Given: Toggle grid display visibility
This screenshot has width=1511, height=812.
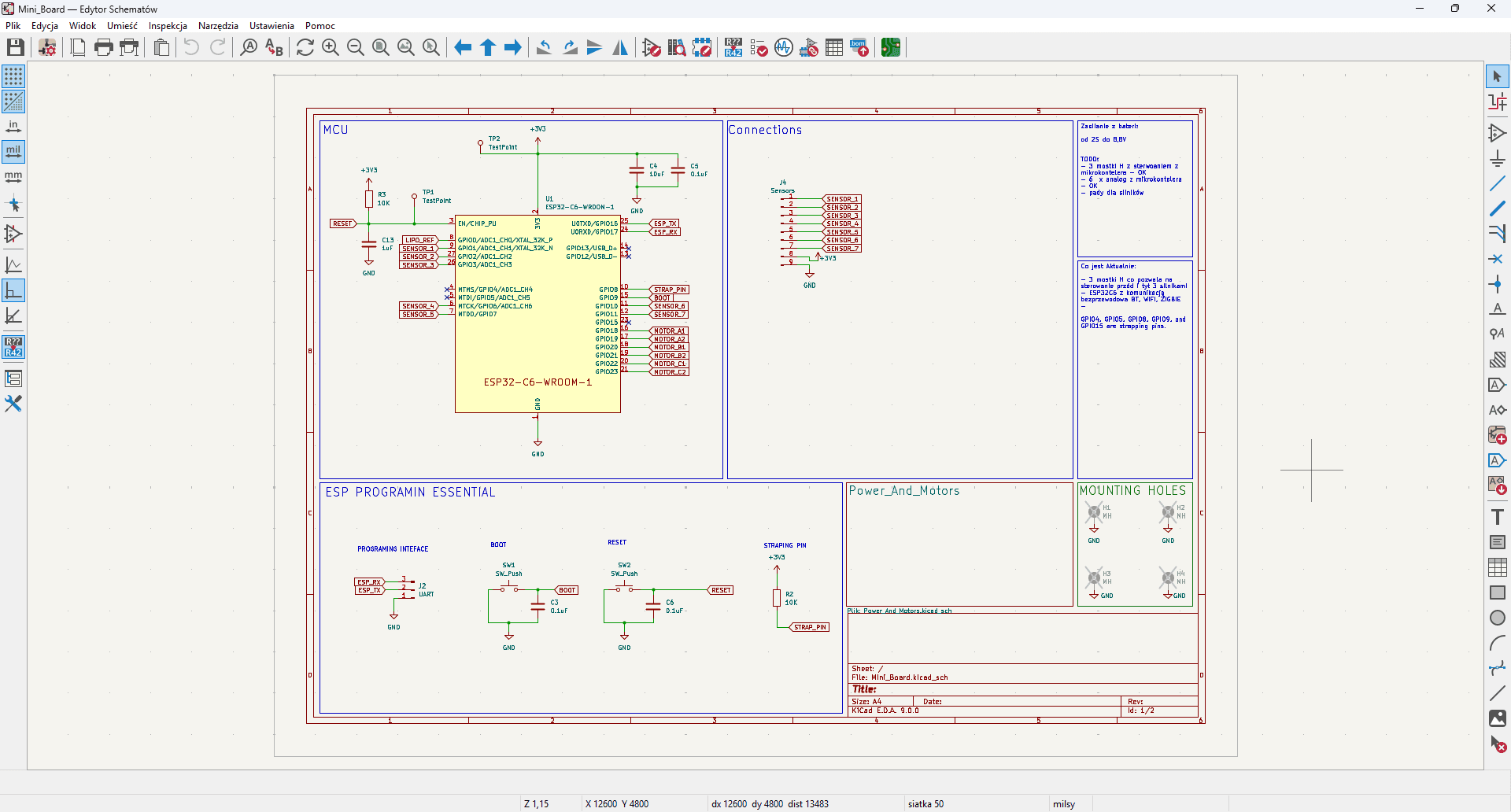Looking at the screenshot, I should click(13, 76).
